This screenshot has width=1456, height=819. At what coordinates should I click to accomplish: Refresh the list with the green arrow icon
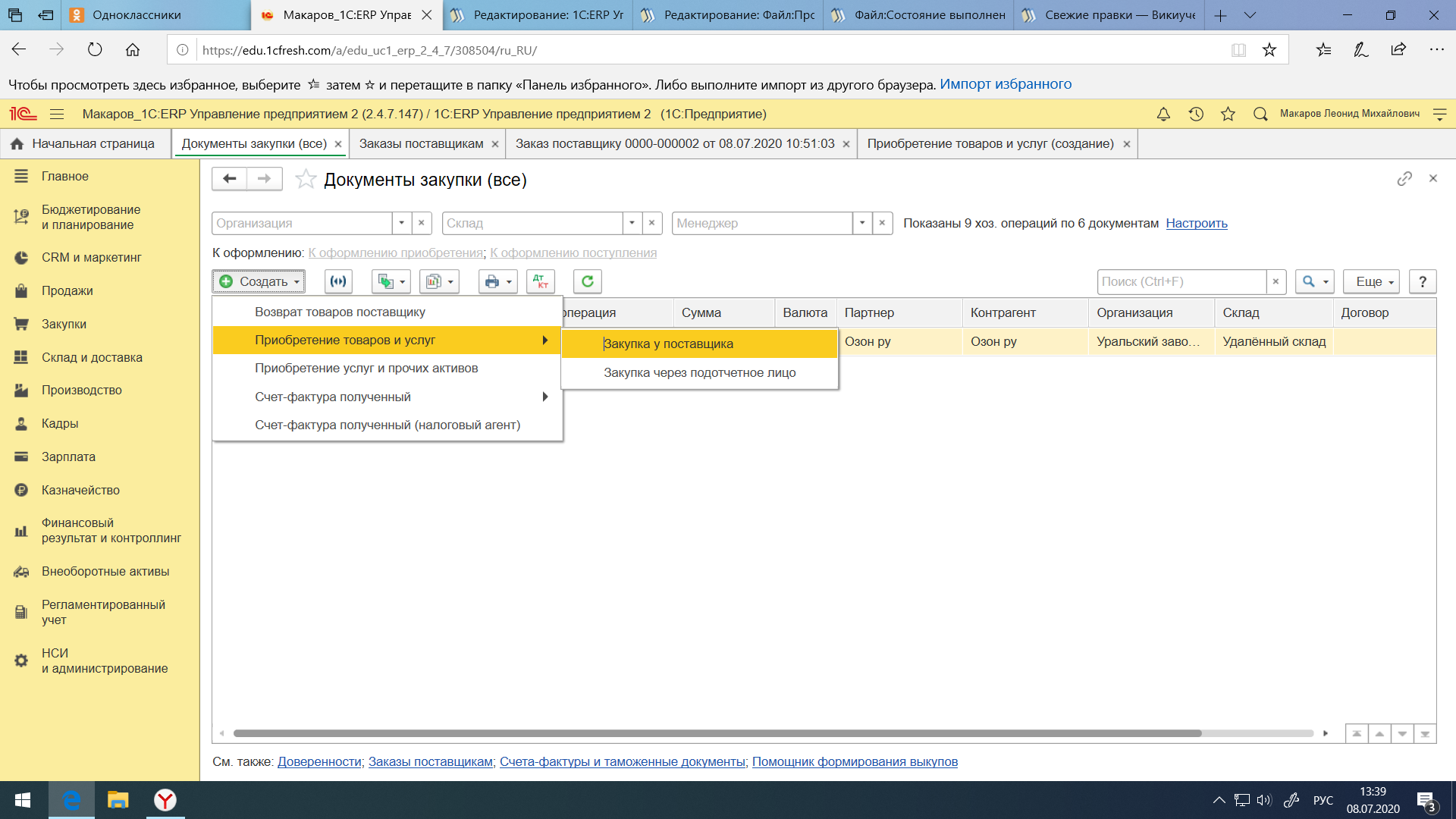pos(588,281)
